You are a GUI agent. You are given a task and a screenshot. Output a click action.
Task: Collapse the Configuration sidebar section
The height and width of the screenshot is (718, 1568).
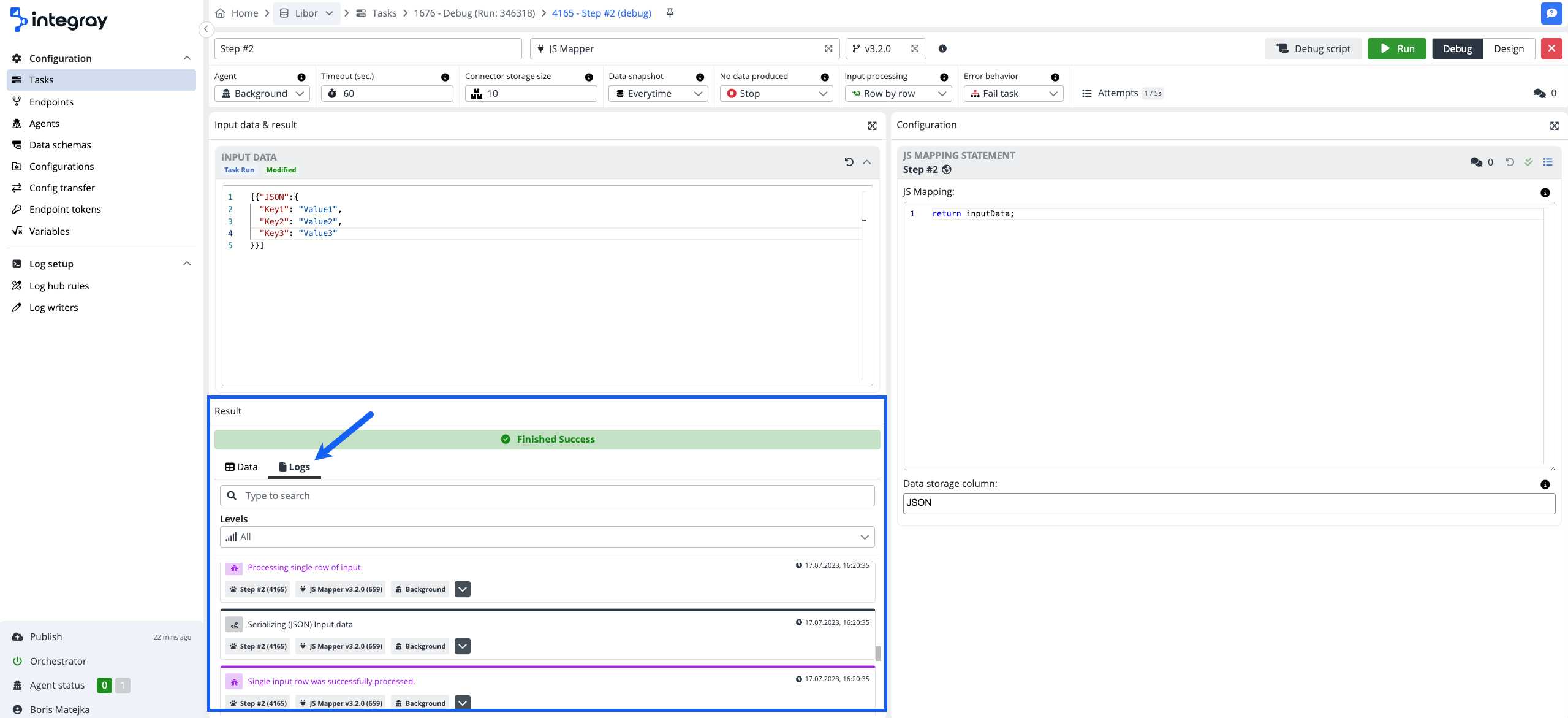point(187,58)
